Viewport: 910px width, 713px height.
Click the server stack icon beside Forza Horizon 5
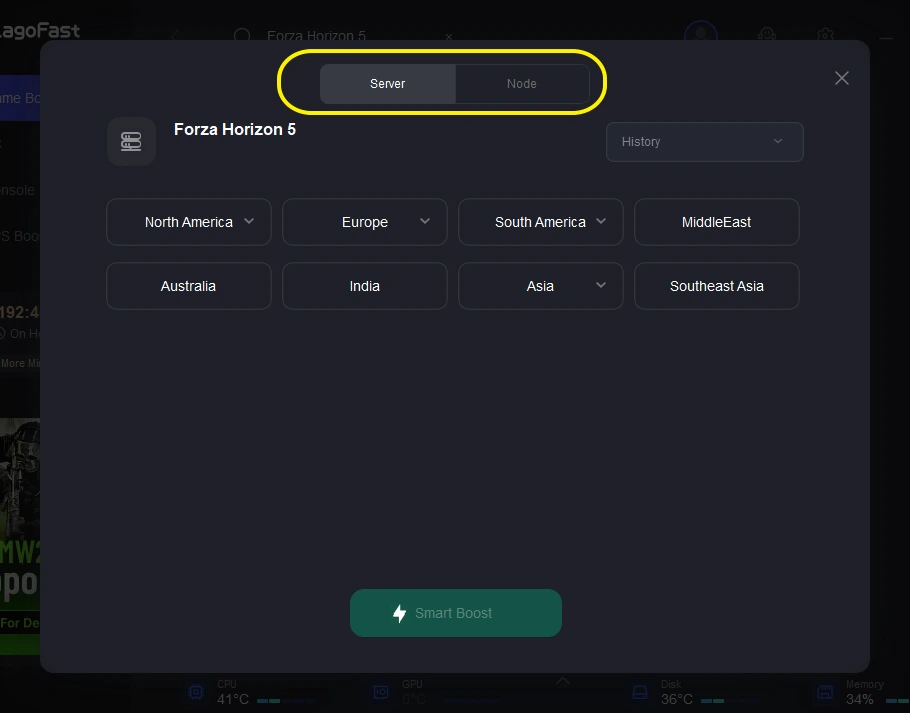(131, 141)
